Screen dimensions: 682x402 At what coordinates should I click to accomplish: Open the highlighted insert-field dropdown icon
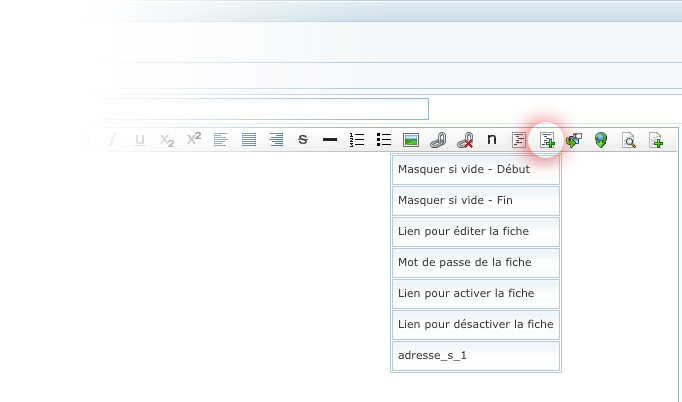coord(547,140)
